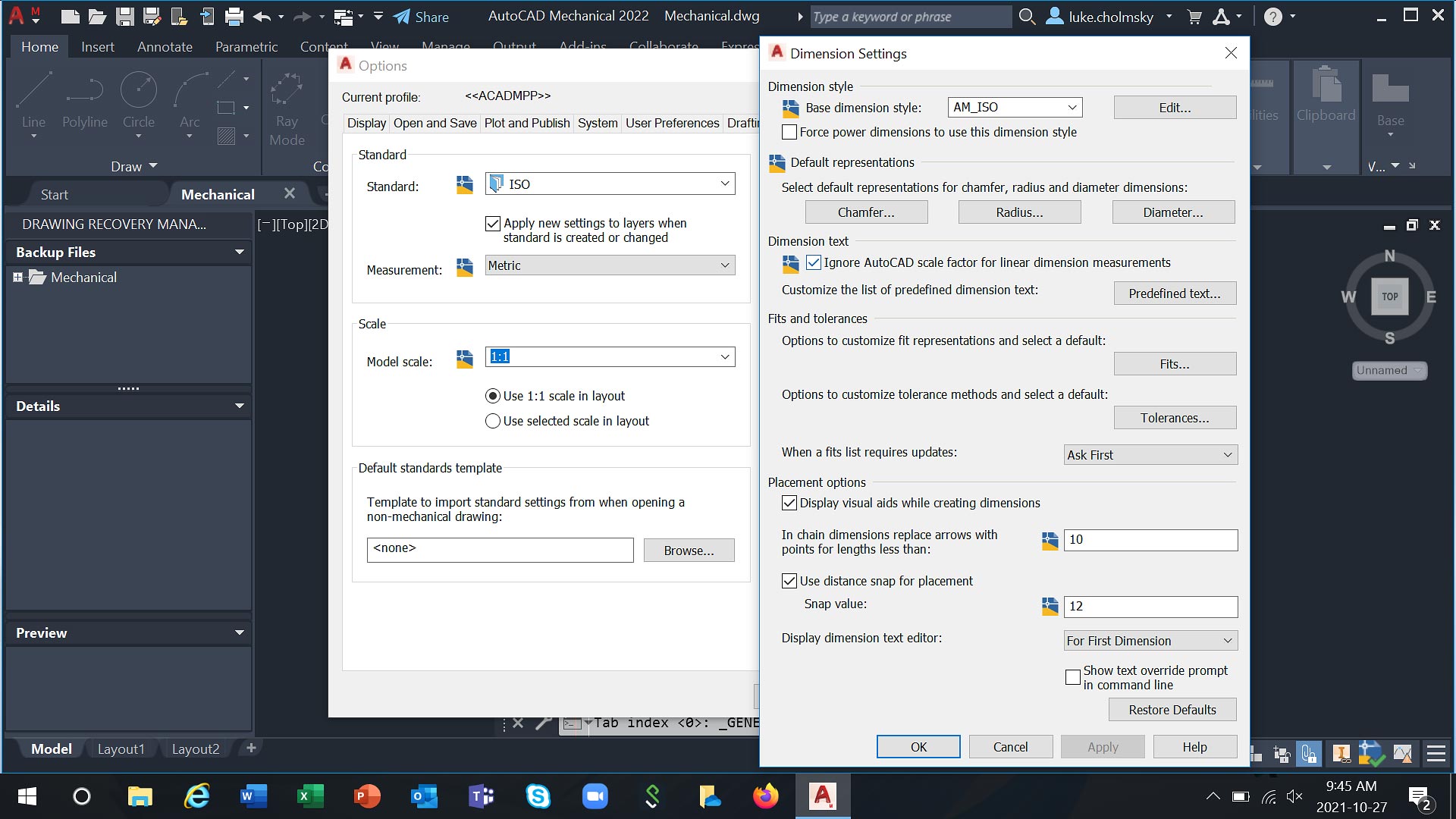Open Microsoft Teams from the taskbar
The height and width of the screenshot is (819, 1456).
[x=481, y=796]
